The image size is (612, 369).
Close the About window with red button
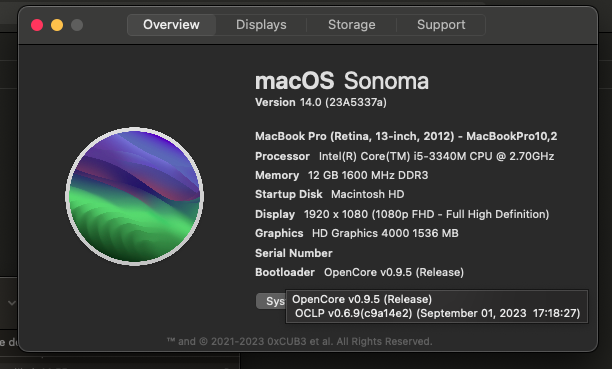37,25
